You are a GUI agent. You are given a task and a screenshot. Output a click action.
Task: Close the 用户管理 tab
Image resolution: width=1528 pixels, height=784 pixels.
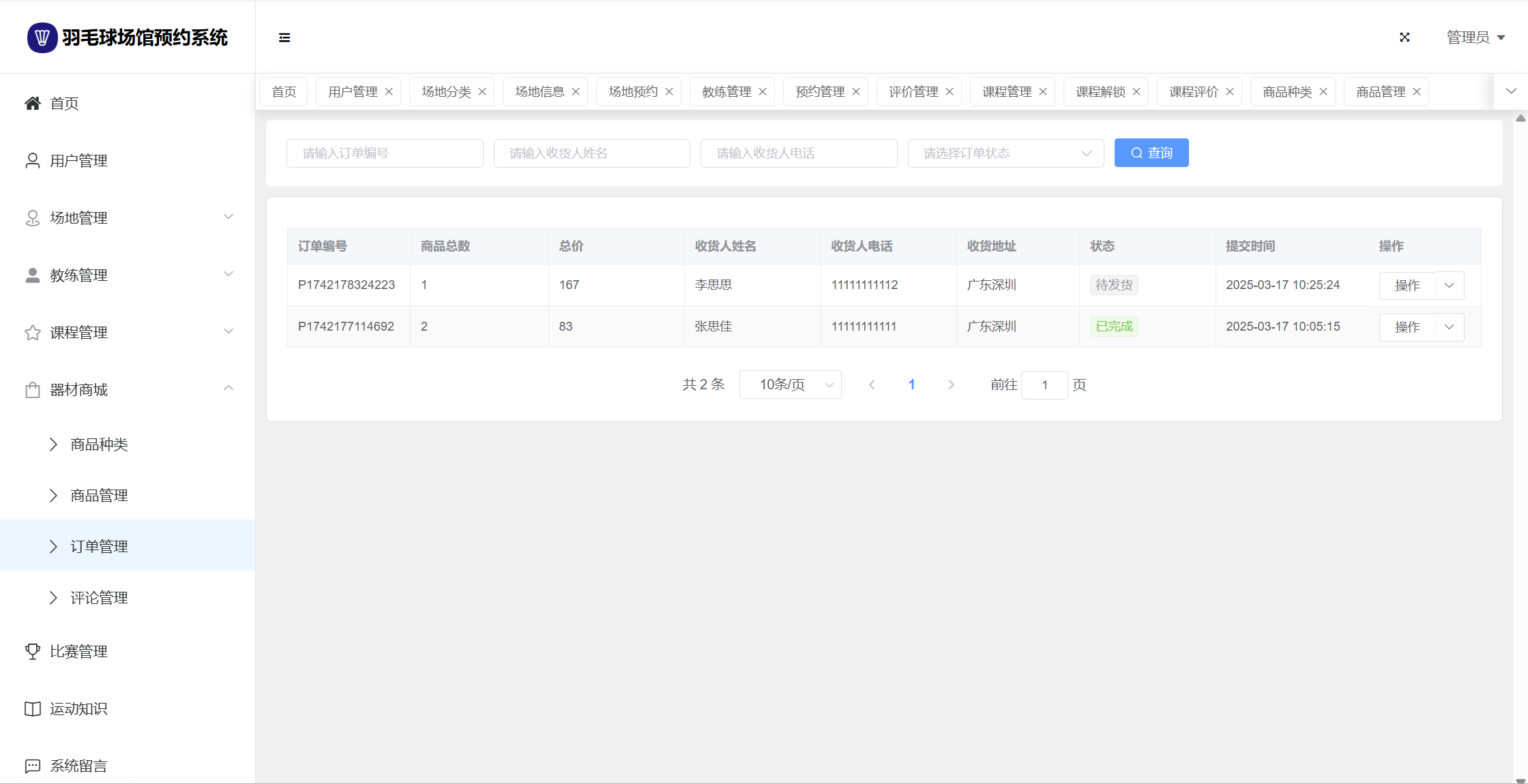click(389, 92)
